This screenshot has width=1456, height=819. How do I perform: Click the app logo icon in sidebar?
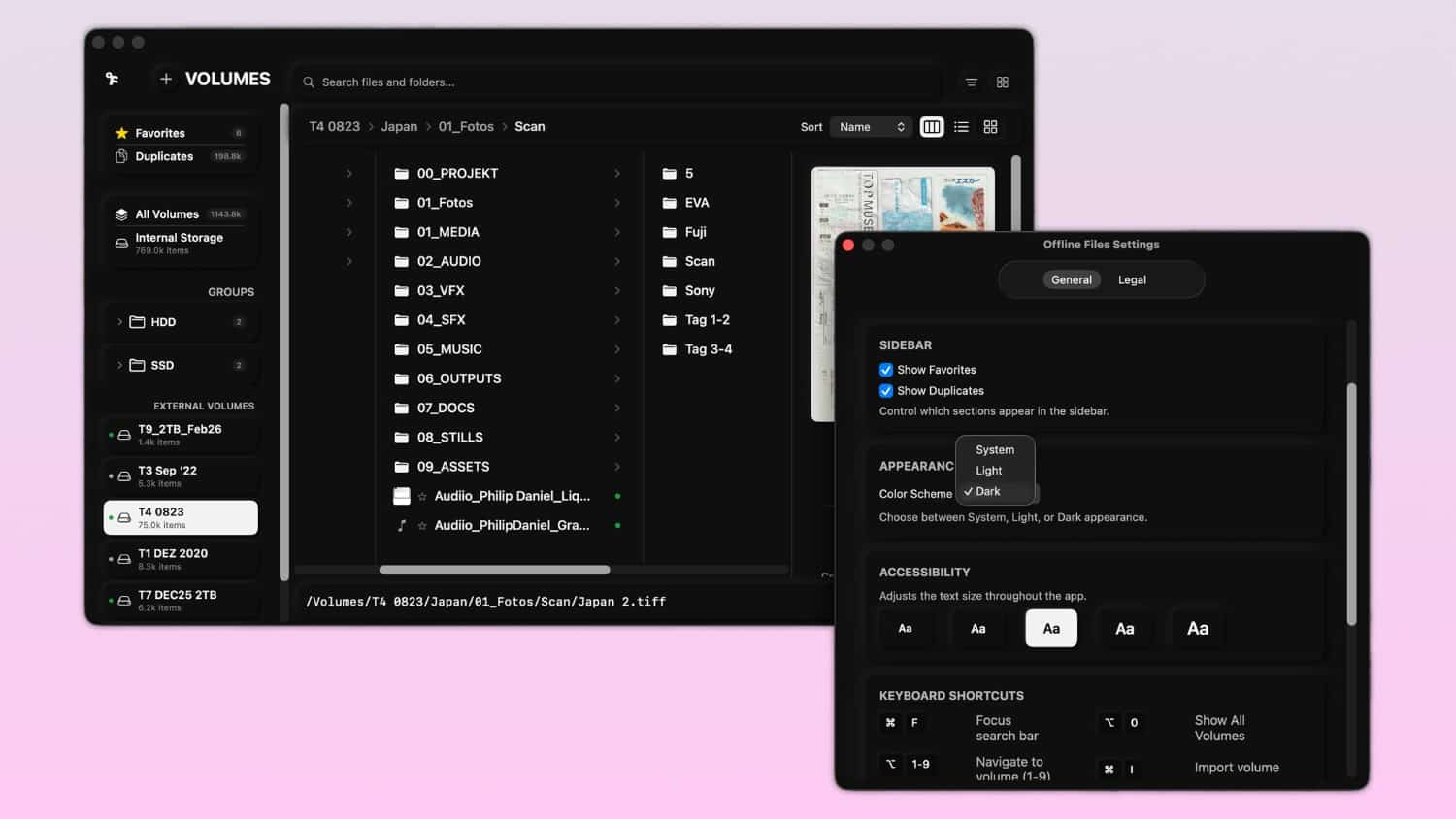113,79
